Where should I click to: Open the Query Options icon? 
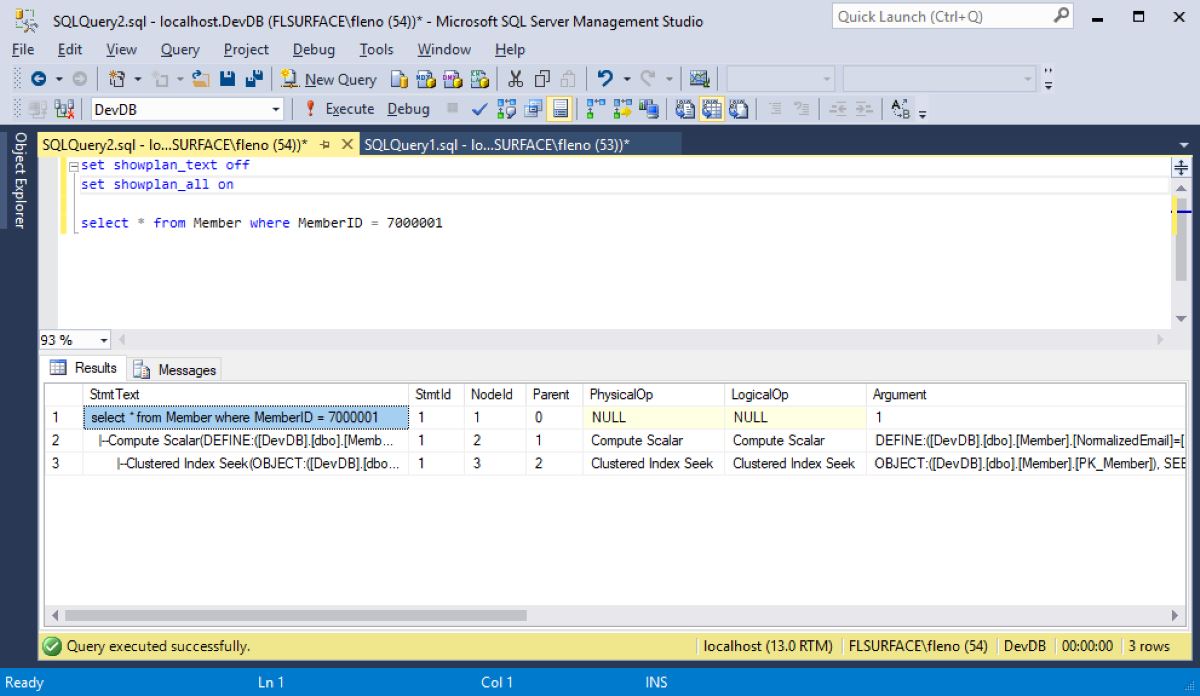pyautogui.click(x=533, y=109)
